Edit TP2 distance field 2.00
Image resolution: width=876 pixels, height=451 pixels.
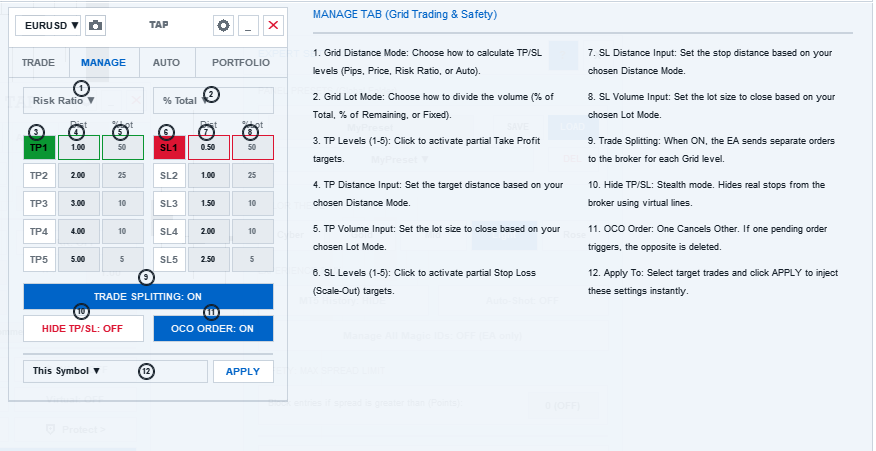[79, 175]
